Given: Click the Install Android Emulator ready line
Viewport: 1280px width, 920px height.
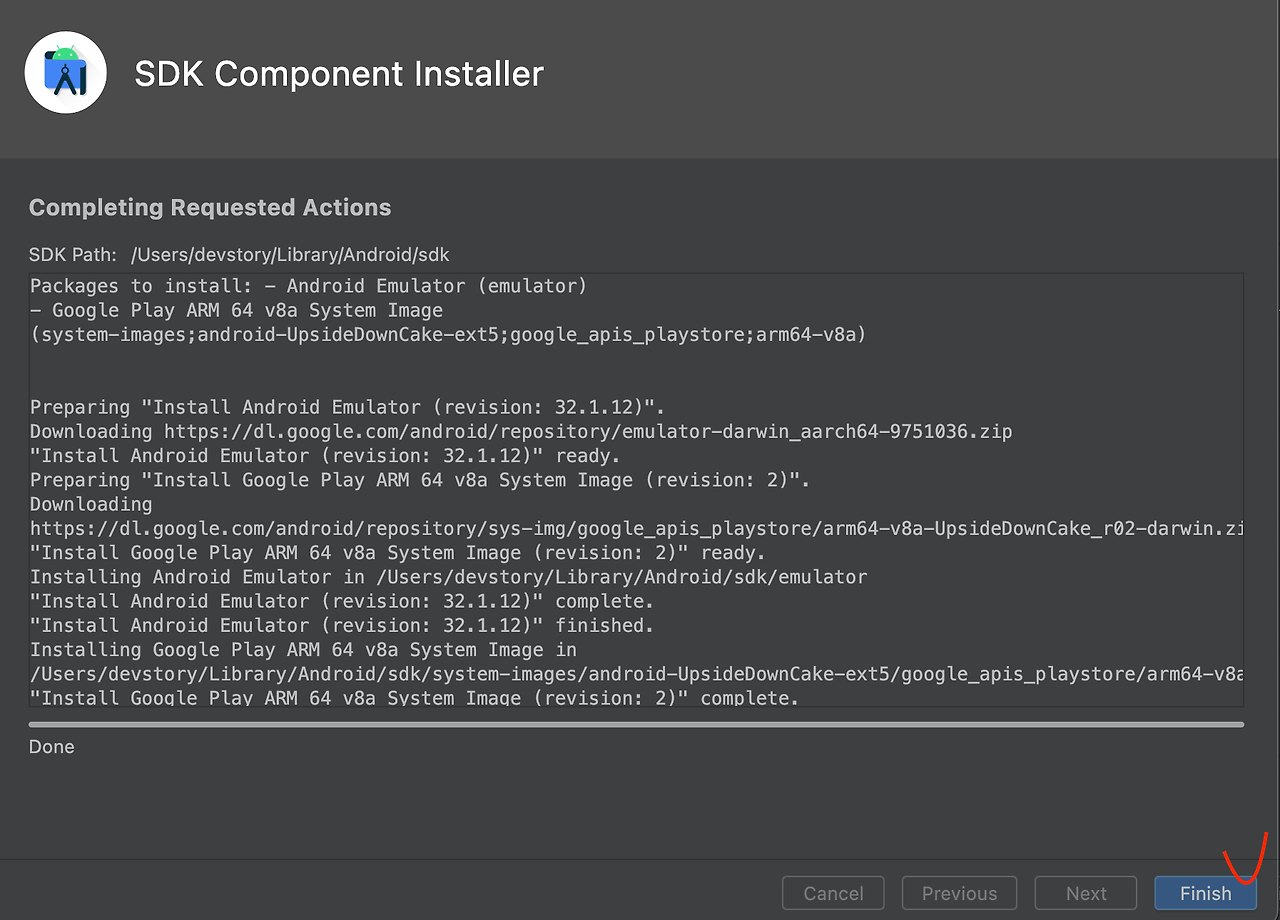Looking at the screenshot, I should click(325, 456).
